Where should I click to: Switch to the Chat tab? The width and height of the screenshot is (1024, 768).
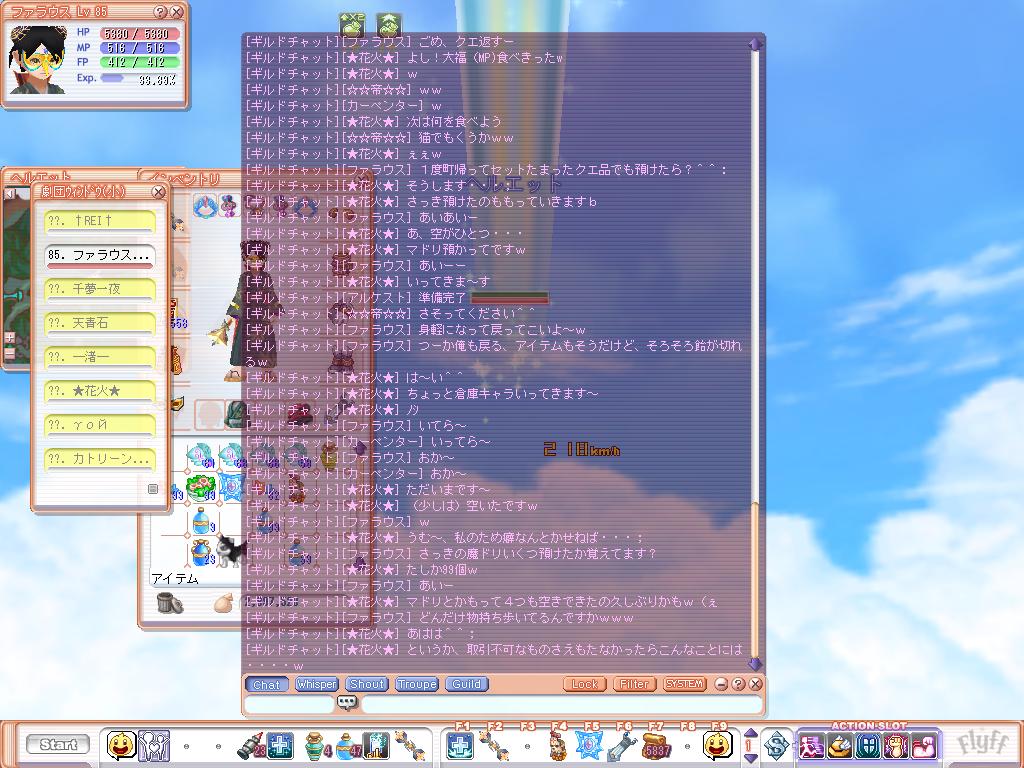[x=266, y=684]
